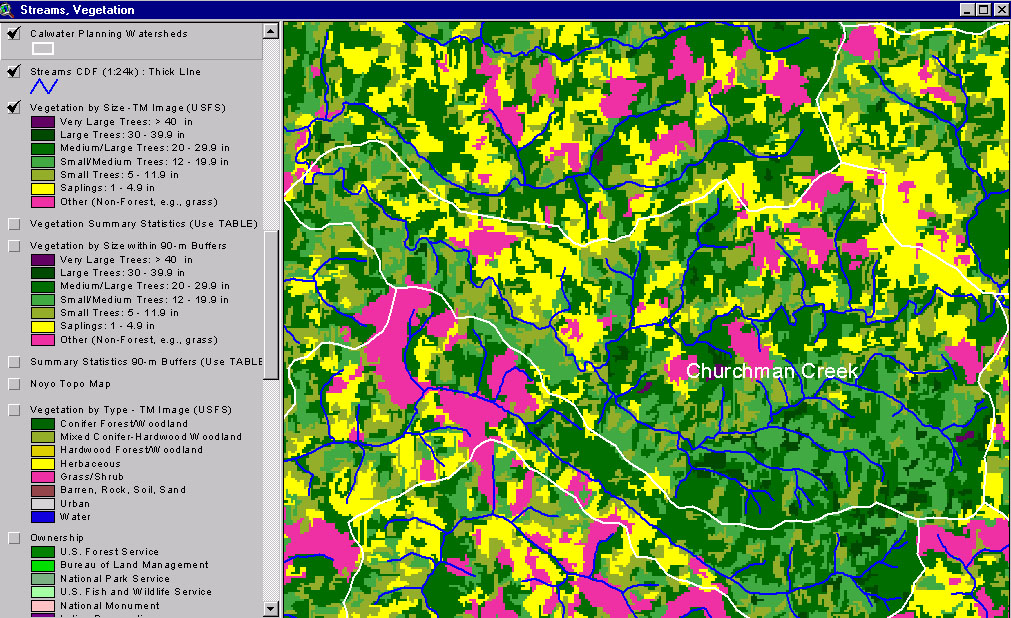
Task: Click the 'U.S. Forest Service' legend label
Action: click(x=110, y=552)
